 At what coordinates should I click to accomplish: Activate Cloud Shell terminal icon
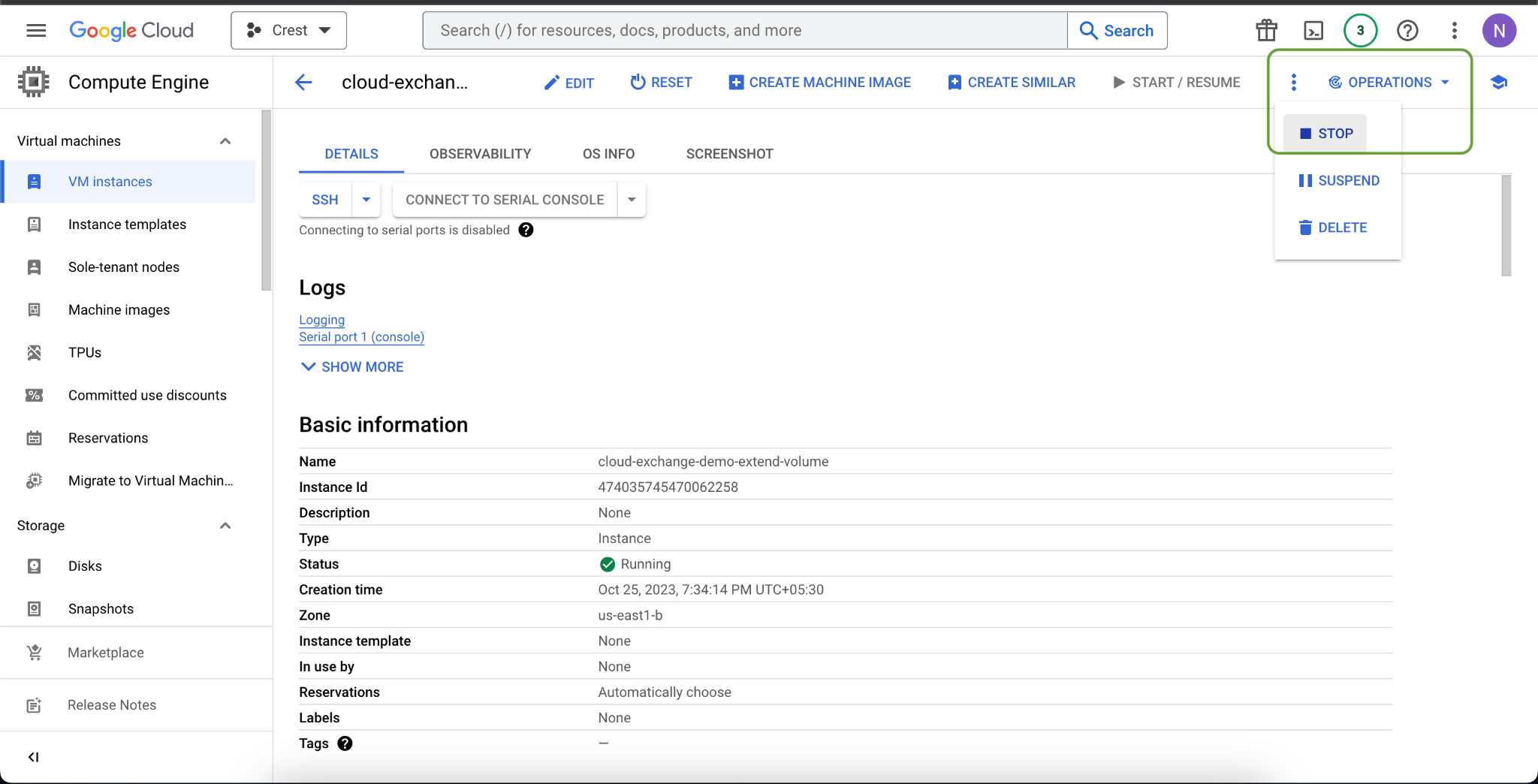[1313, 30]
